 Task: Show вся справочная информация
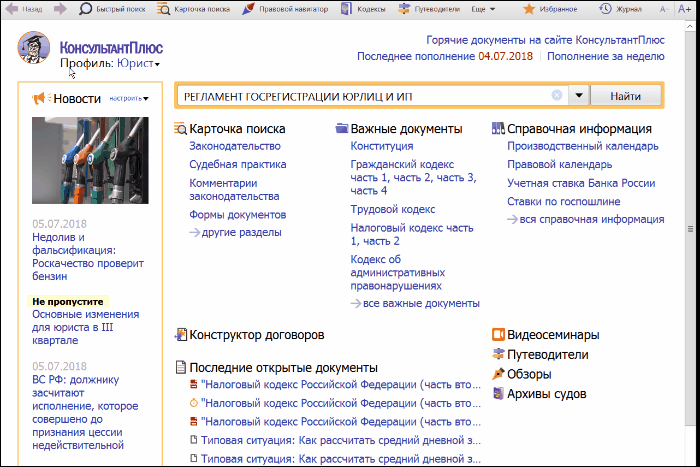coord(585,220)
